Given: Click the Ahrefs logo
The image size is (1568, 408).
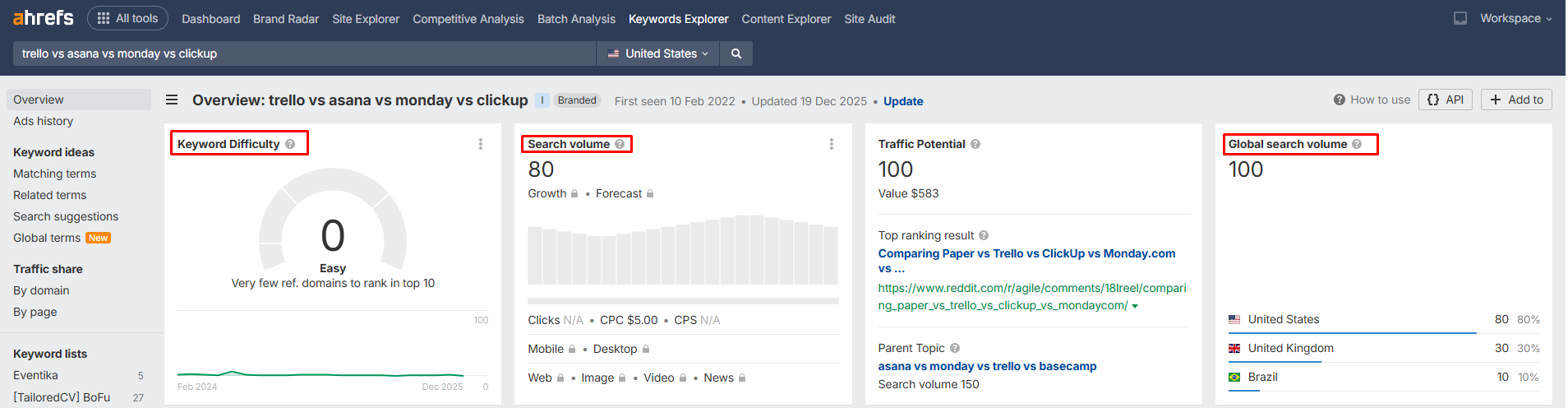Looking at the screenshot, I should point(43,18).
